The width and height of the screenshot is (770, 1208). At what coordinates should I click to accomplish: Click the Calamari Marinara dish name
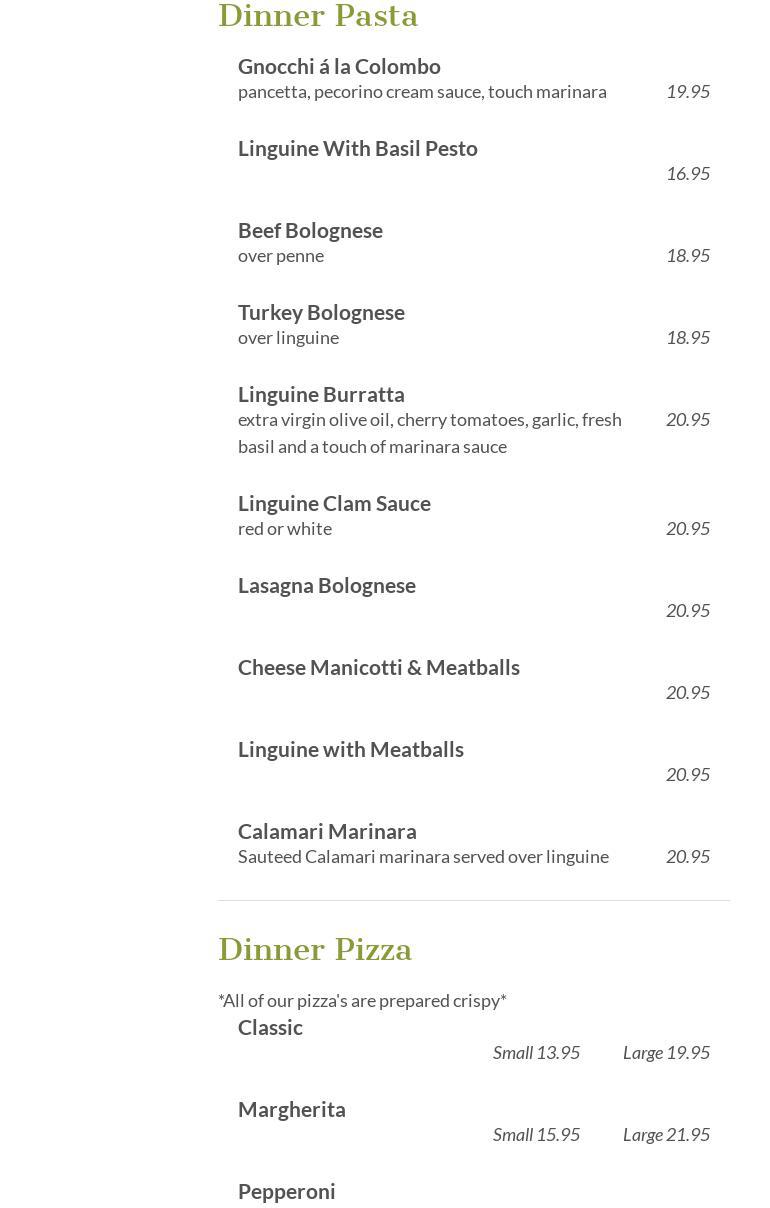click(327, 831)
